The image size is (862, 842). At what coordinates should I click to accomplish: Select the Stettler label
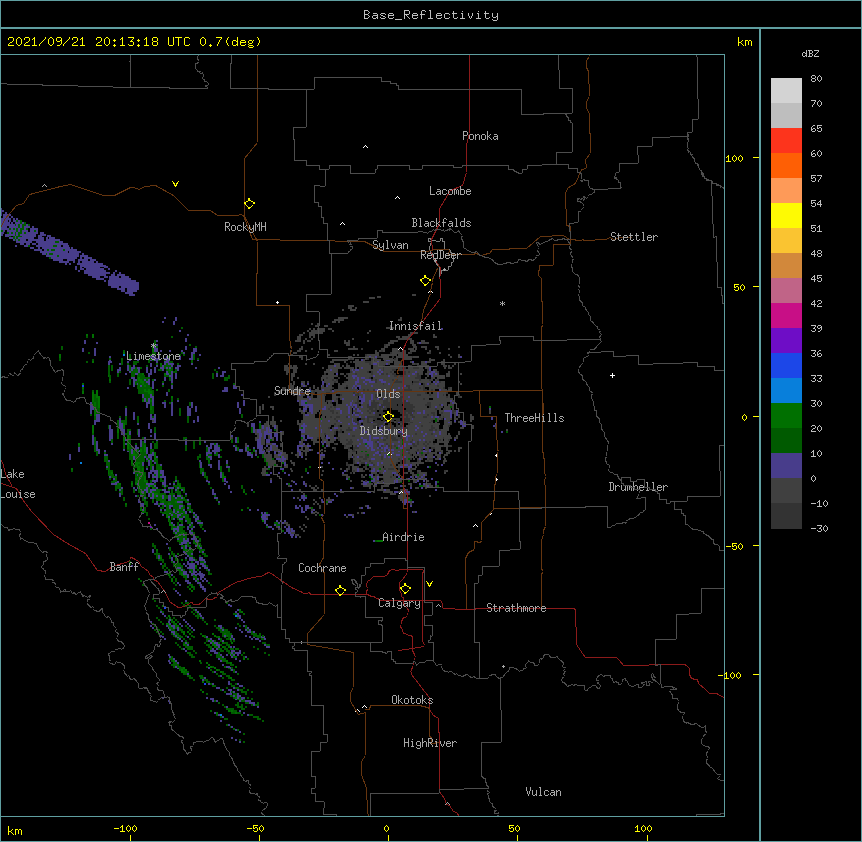(634, 237)
